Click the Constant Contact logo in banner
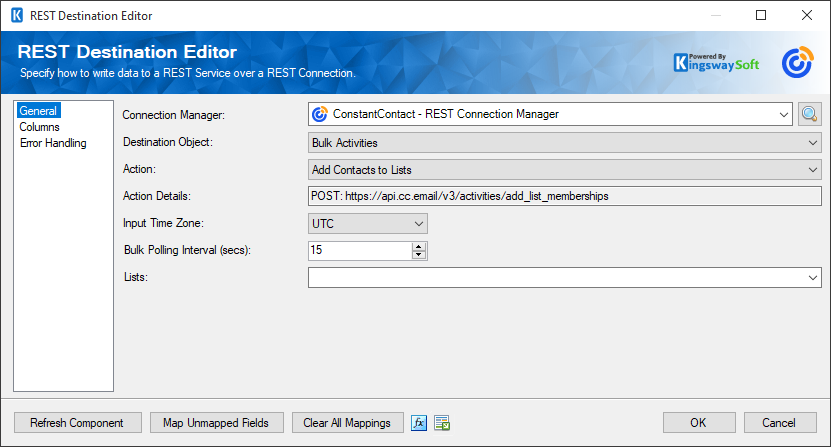The width and height of the screenshot is (831, 447). (798, 63)
